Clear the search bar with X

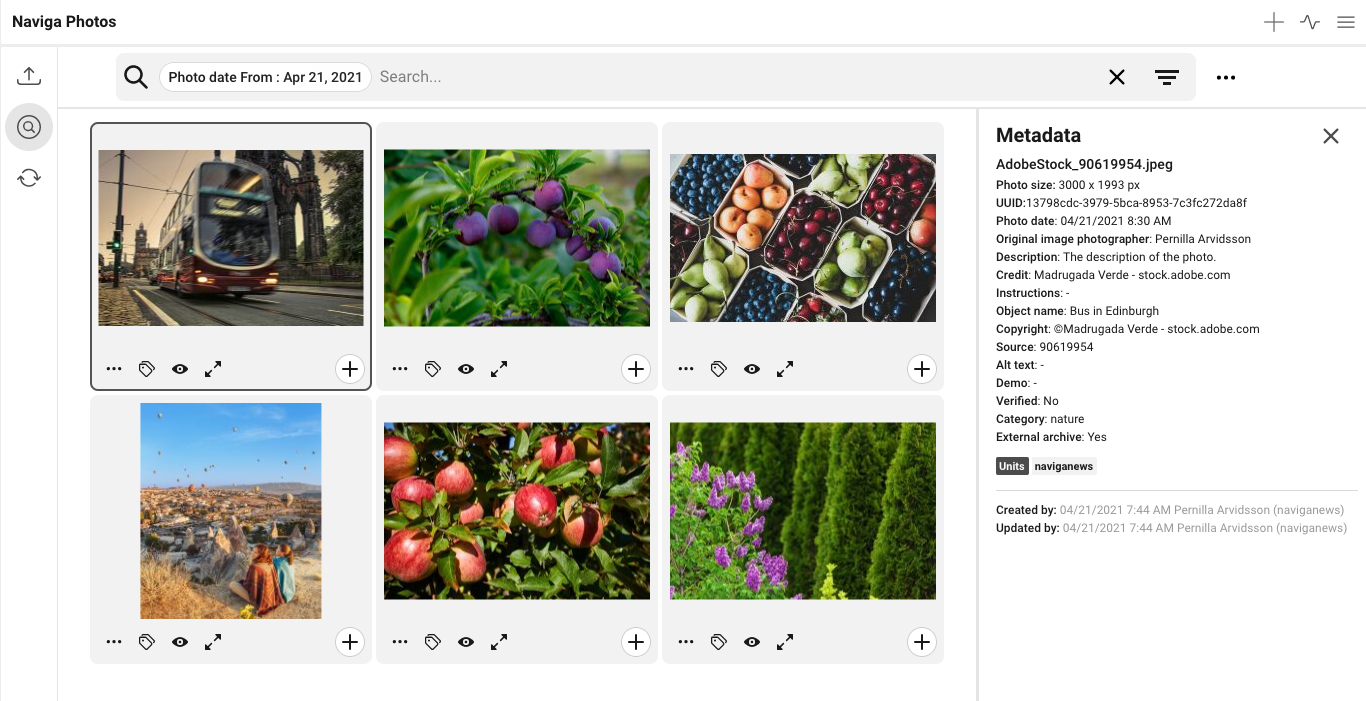coord(1117,77)
